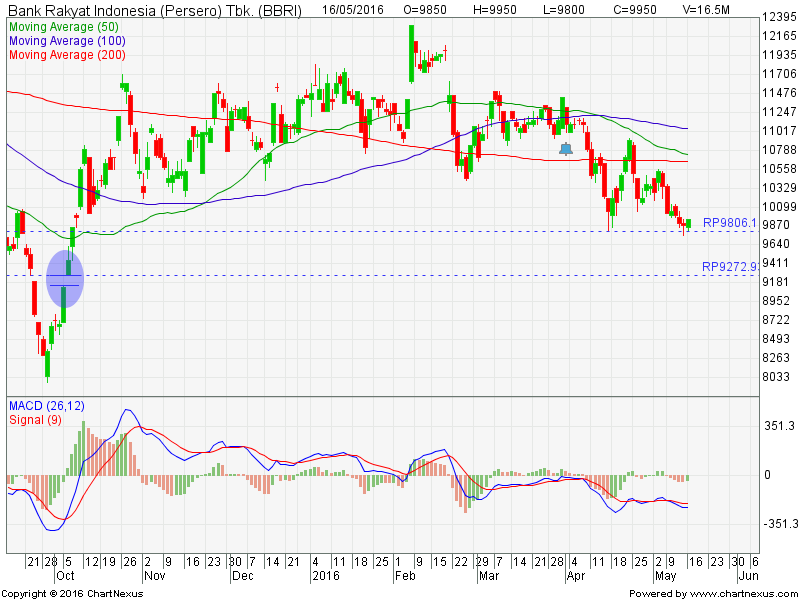Image resolution: width=800 pixels, height=600 pixels.
Task: Click the date 16/05/2016 in header
Action: point(353,10)
